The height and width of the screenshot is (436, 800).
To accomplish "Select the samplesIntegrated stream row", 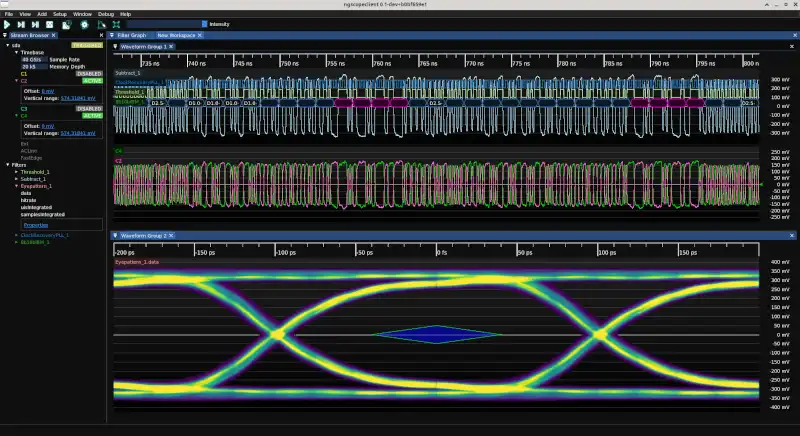I will [x=42, y=215].
